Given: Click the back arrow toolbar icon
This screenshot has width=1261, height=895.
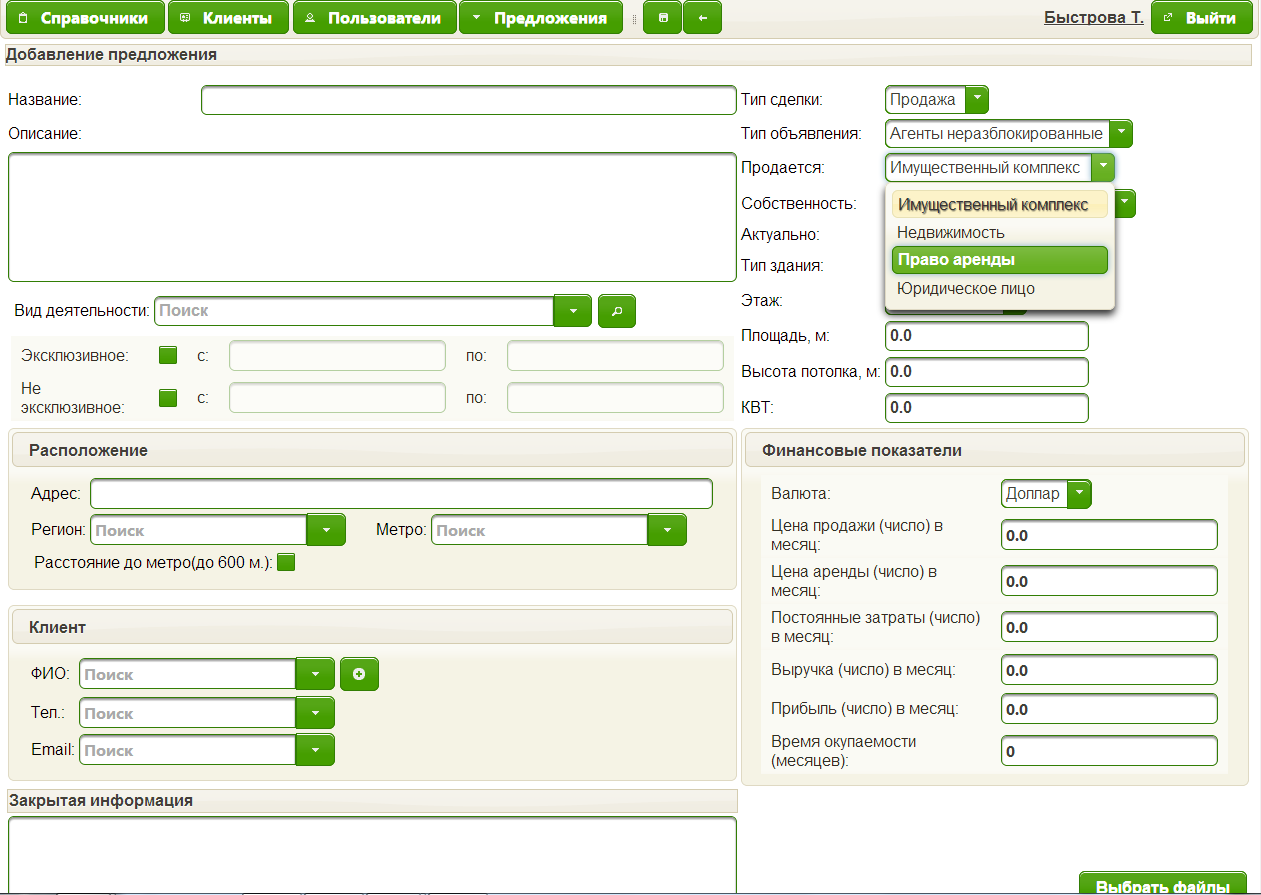Looking at the screenshot, I should pyautogui.click(x=702, y=18).
